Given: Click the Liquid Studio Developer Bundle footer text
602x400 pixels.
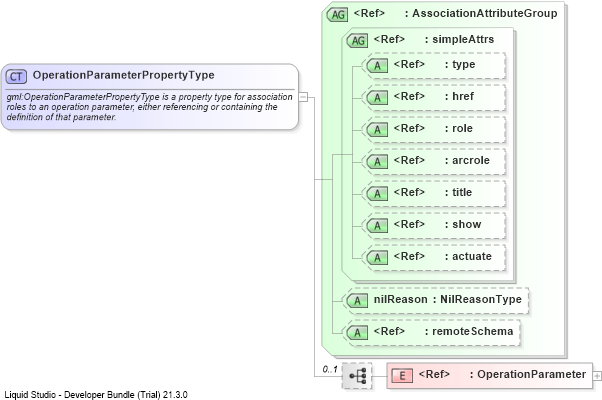Looking at the screenshot, I should 96,395.
